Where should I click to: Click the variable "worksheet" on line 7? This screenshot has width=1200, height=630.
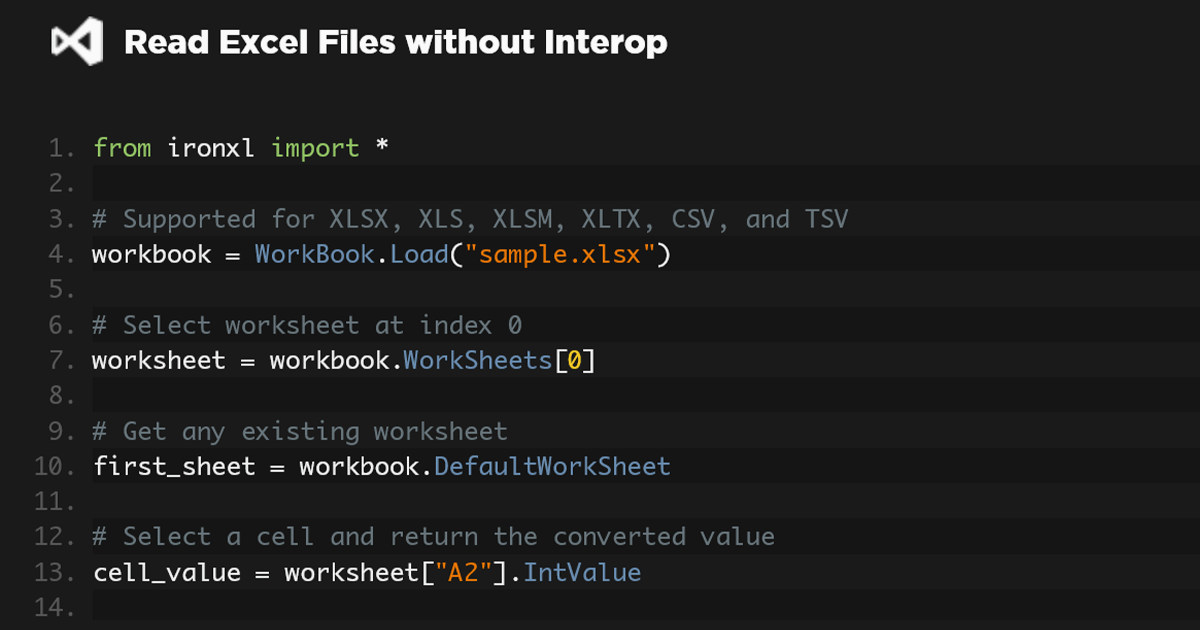point(159,360)
